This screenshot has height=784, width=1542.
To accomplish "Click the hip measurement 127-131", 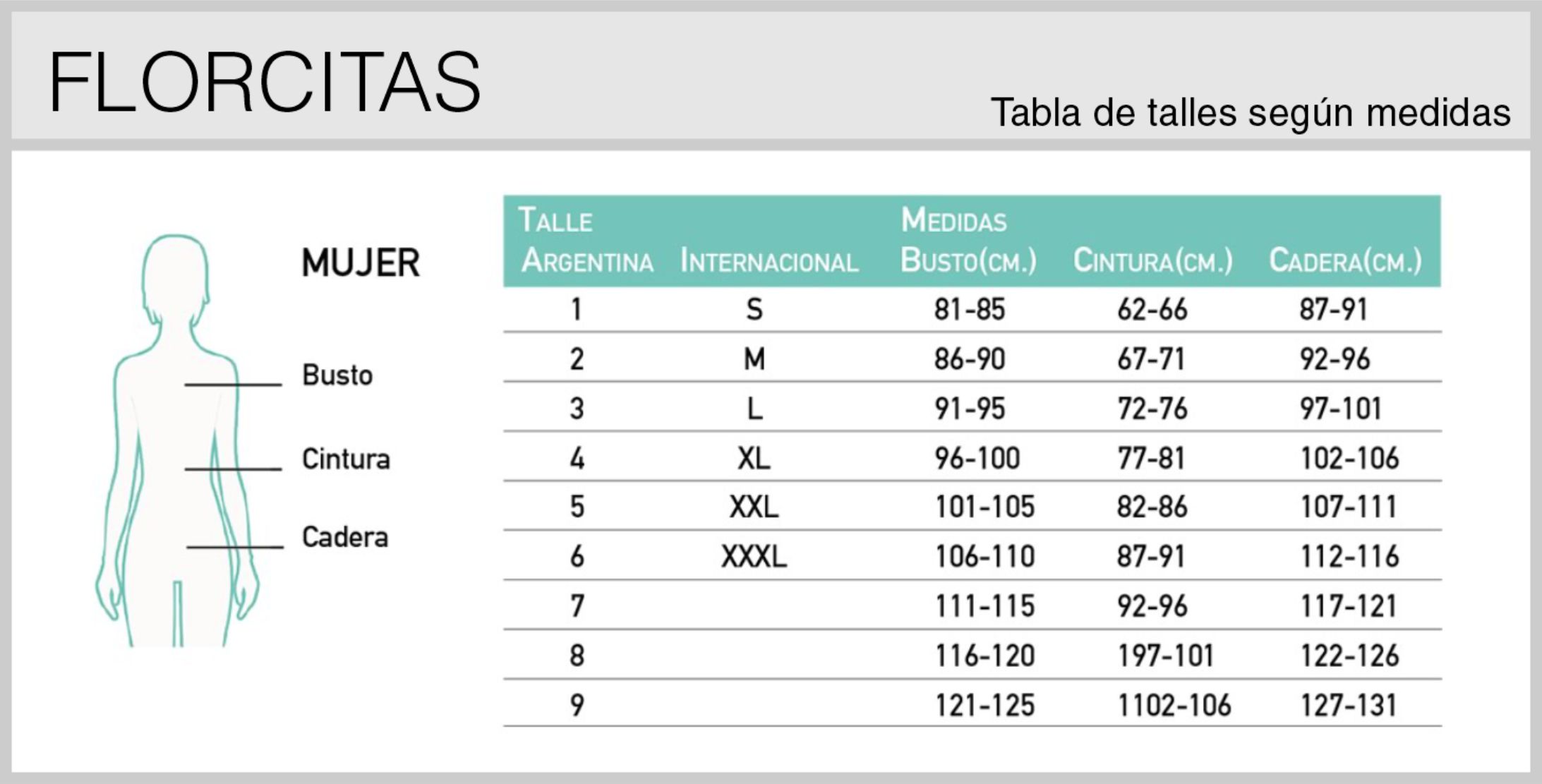I will (x=1349, y=705).
